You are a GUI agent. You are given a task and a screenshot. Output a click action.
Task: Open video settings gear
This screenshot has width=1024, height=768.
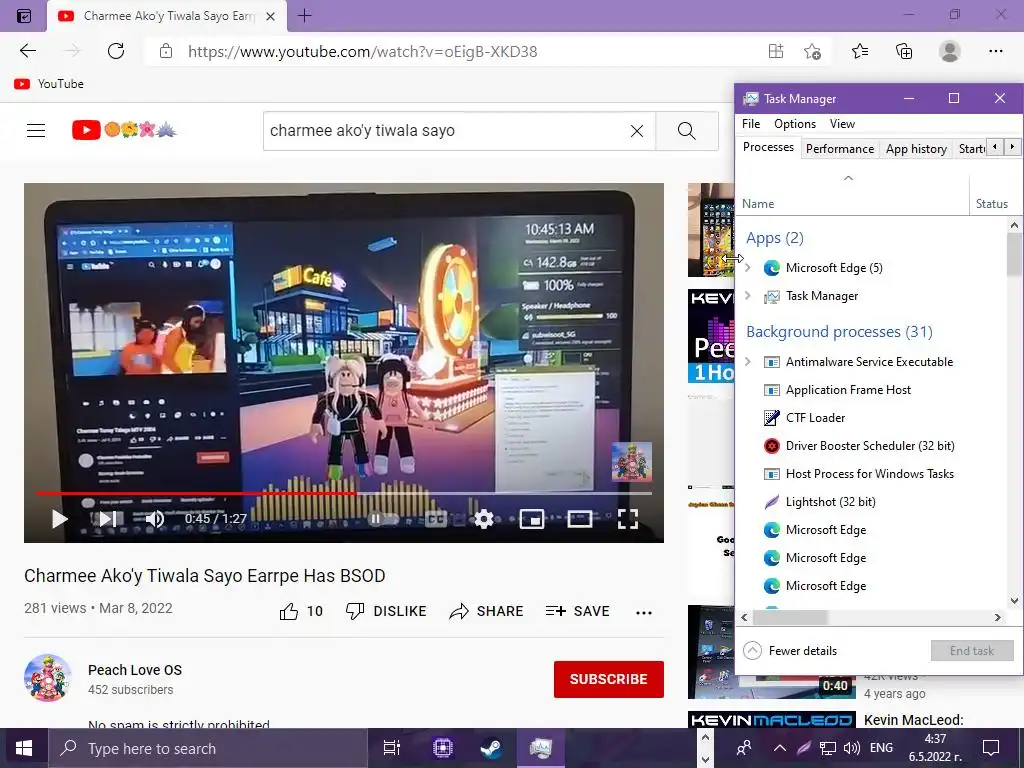[483, 519]
